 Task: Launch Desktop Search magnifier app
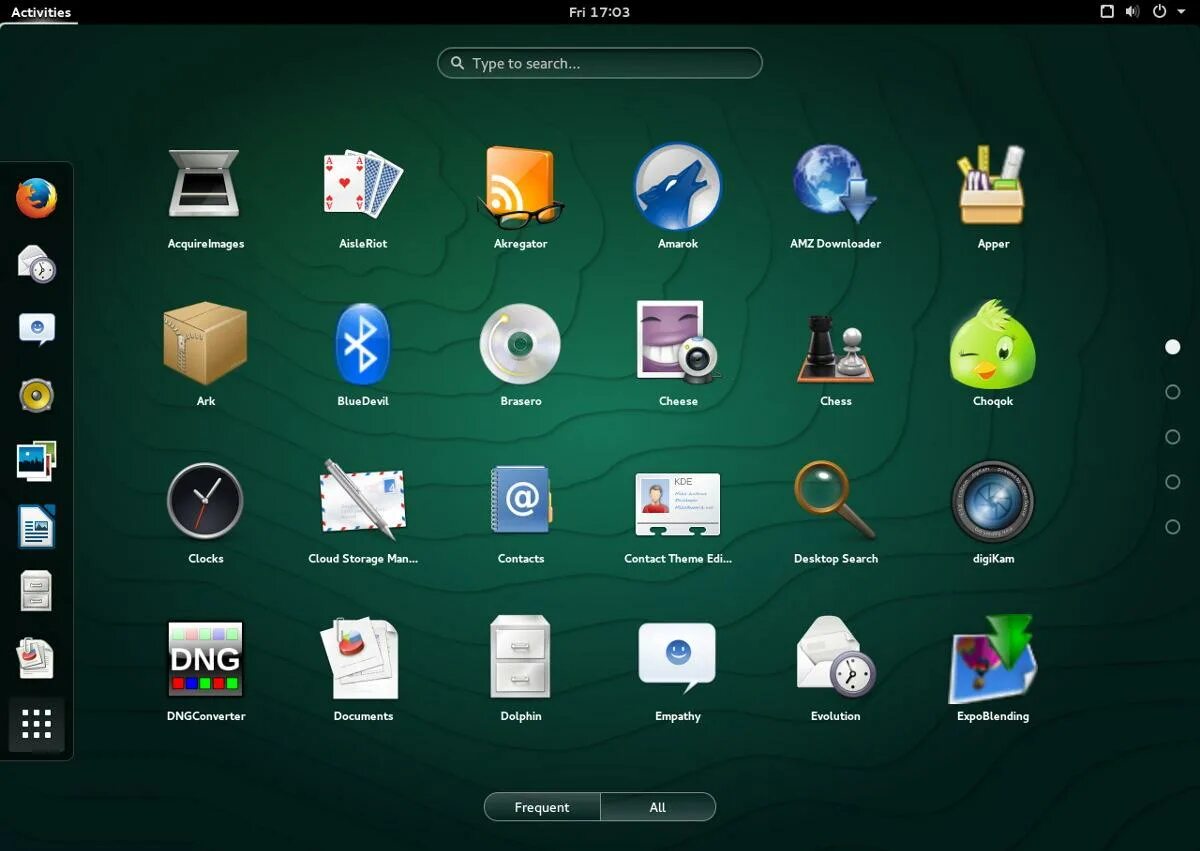[835, 501]
